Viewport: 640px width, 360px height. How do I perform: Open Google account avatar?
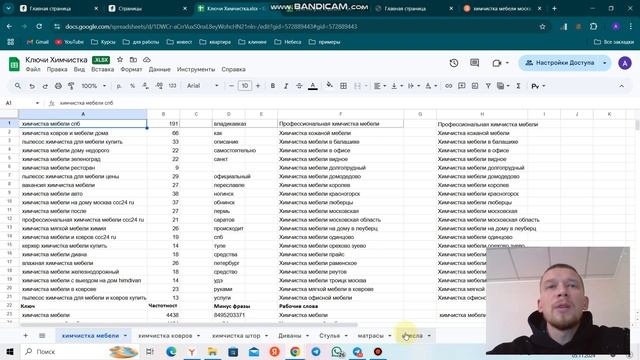(624, 63)
